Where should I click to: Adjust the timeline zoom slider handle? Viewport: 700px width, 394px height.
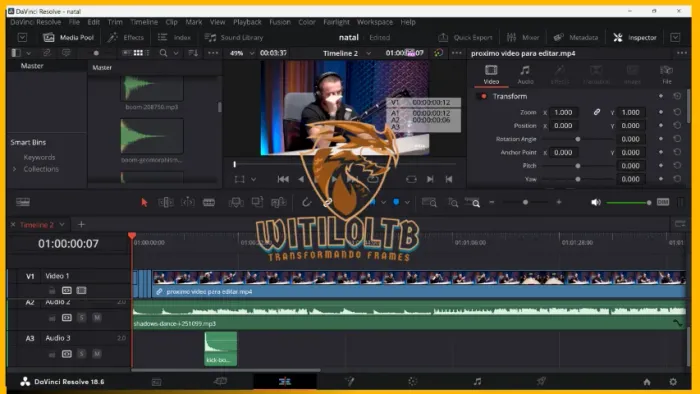point(525,203)
